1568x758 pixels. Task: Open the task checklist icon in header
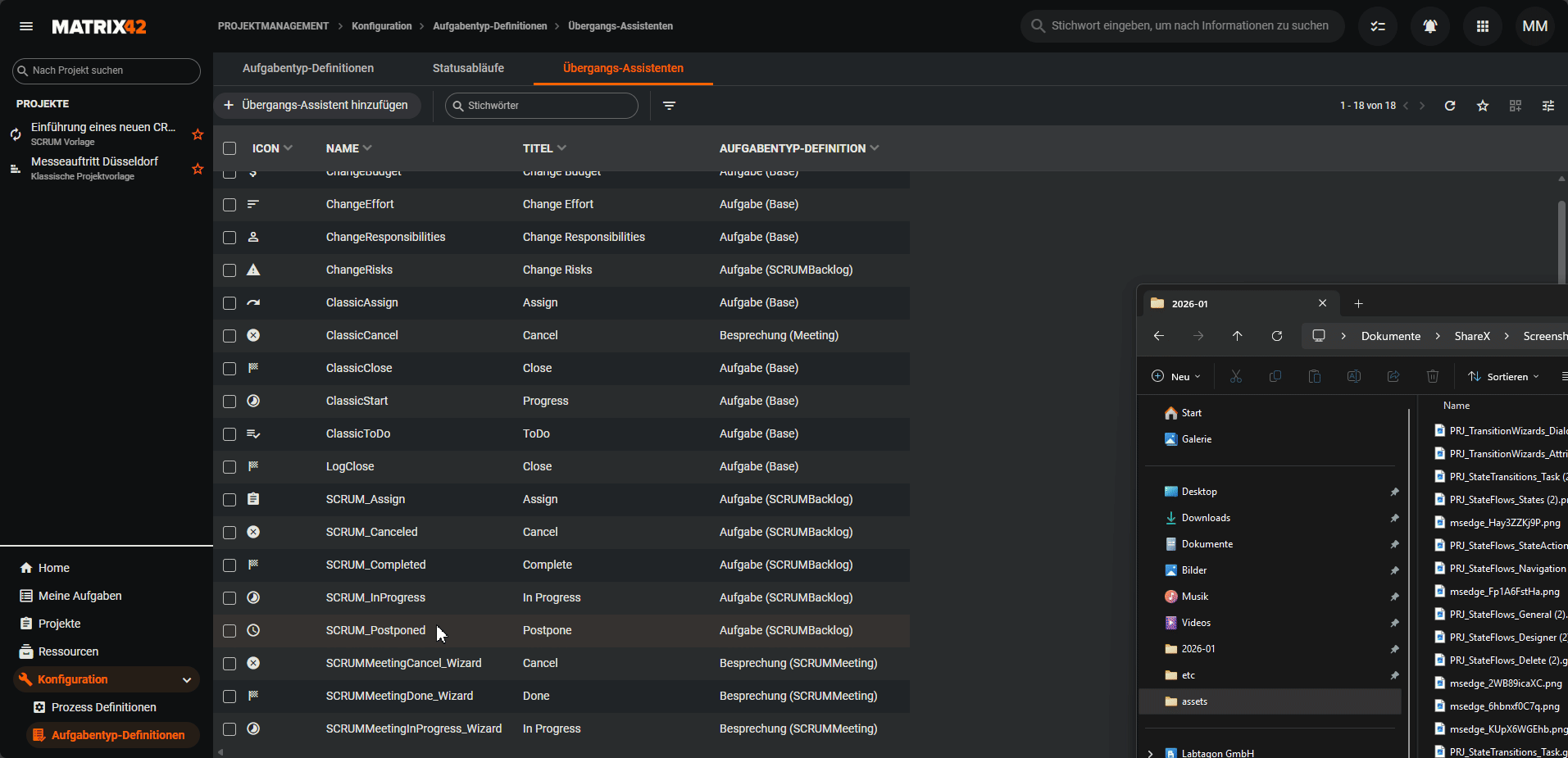click(x=1377, y=26)
